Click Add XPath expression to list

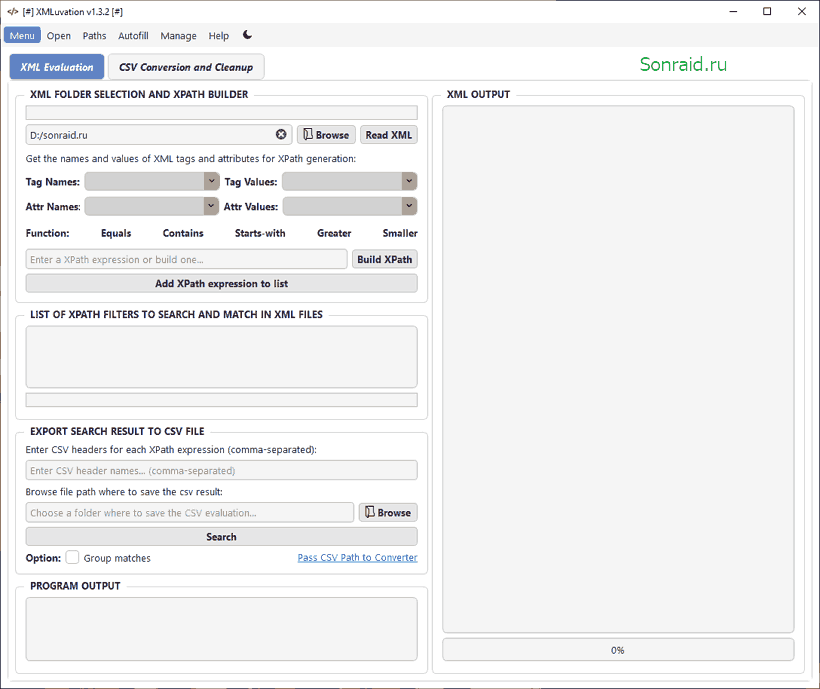click(x=221, y=283)
